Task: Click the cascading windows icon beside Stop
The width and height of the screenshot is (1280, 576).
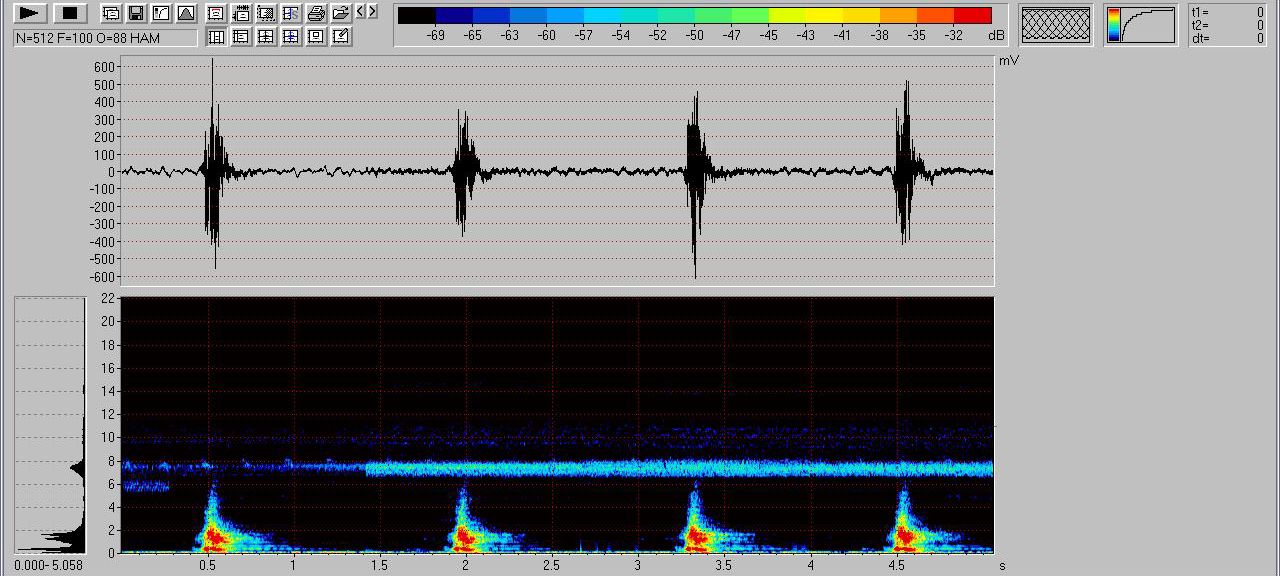Action: pos(111,13)
